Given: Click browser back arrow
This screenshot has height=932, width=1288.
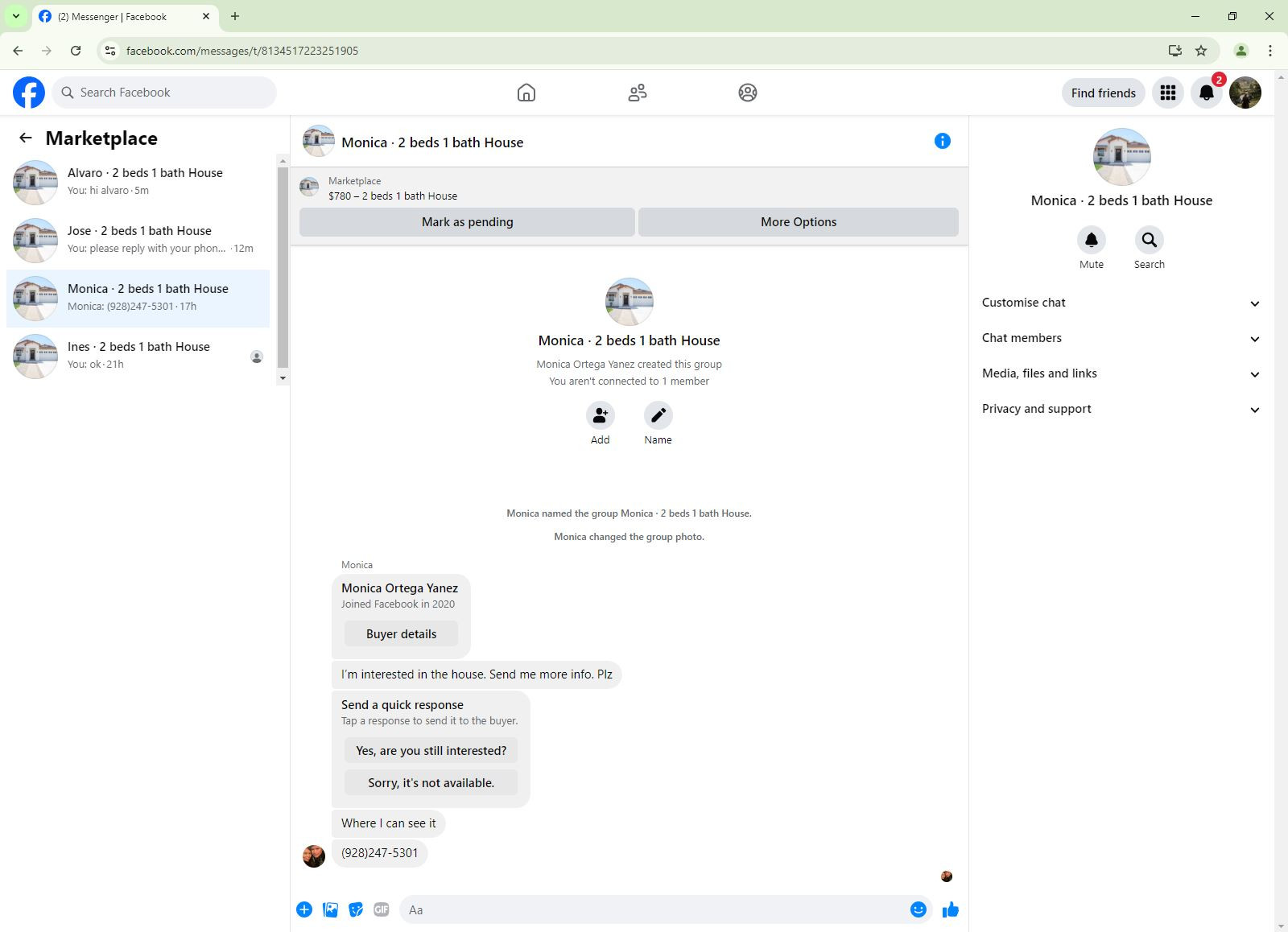Looking at the screenshot, I should [x=18, y=51].
